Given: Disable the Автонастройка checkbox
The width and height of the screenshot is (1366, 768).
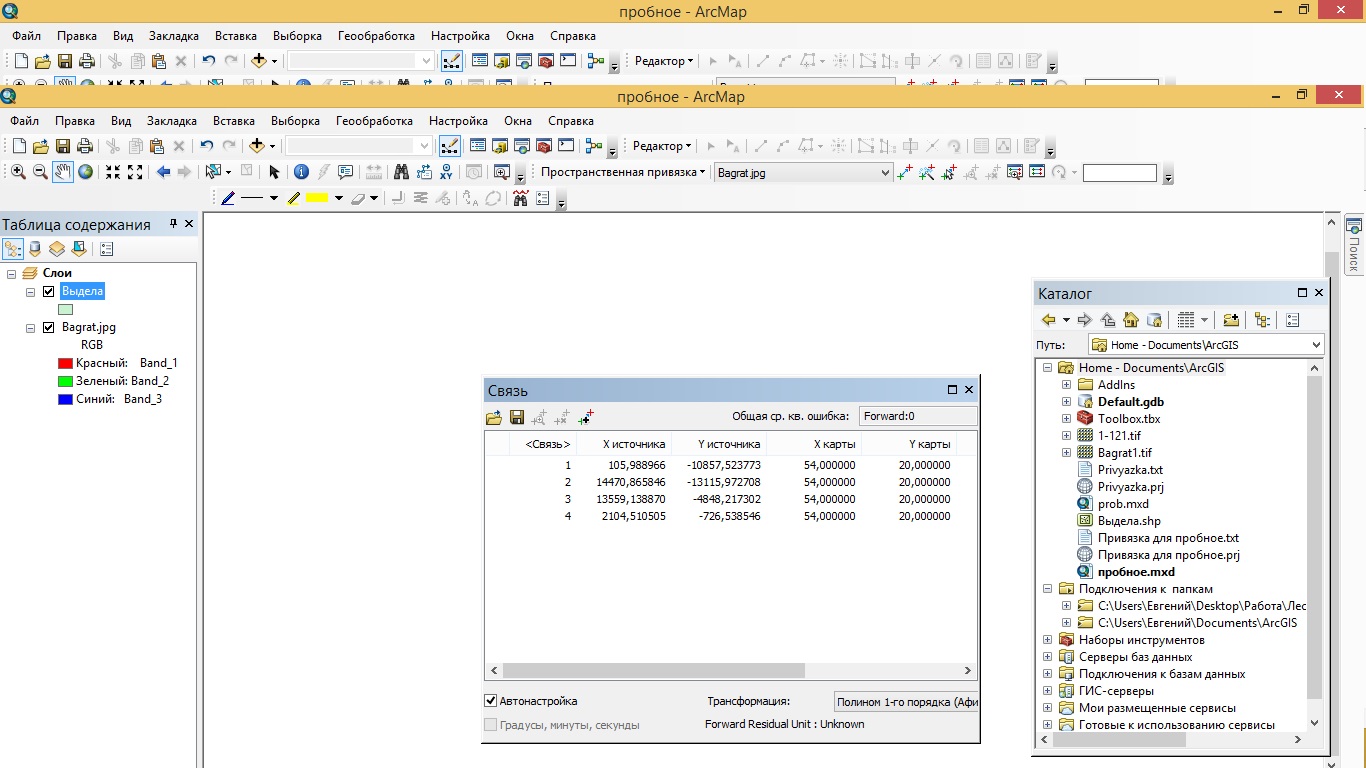Looking at the screenshot, I should (x=491, y=701).
